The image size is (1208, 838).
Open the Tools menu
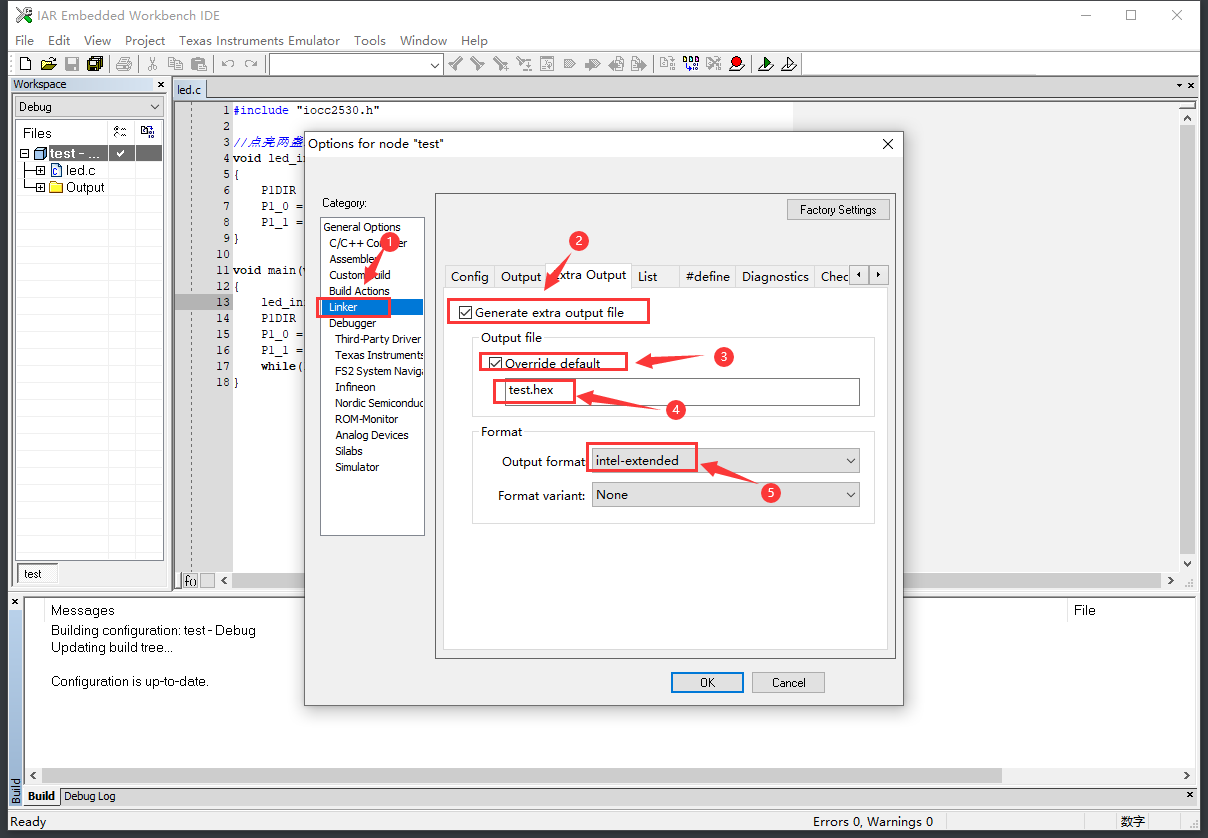(x=370, y=40)
